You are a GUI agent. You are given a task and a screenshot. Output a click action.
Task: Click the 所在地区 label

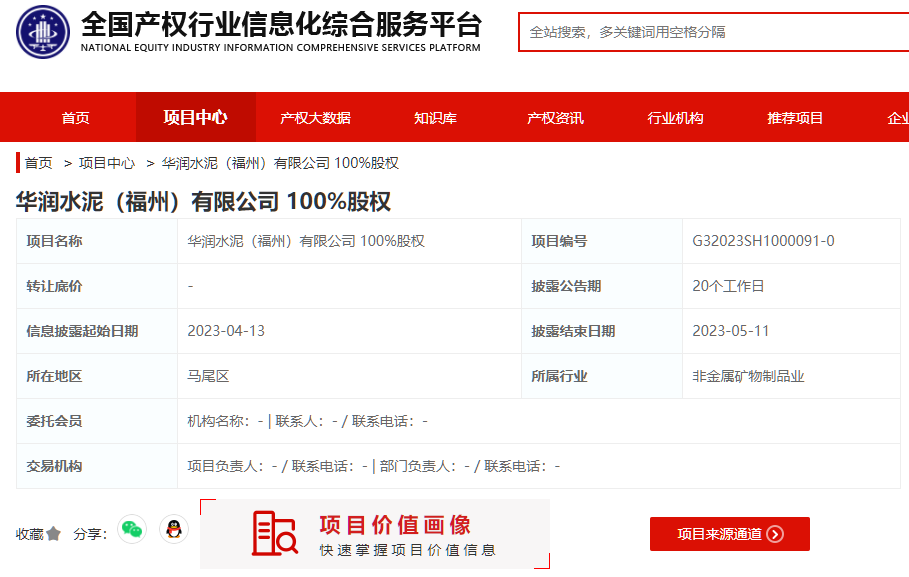click(54, 376)
